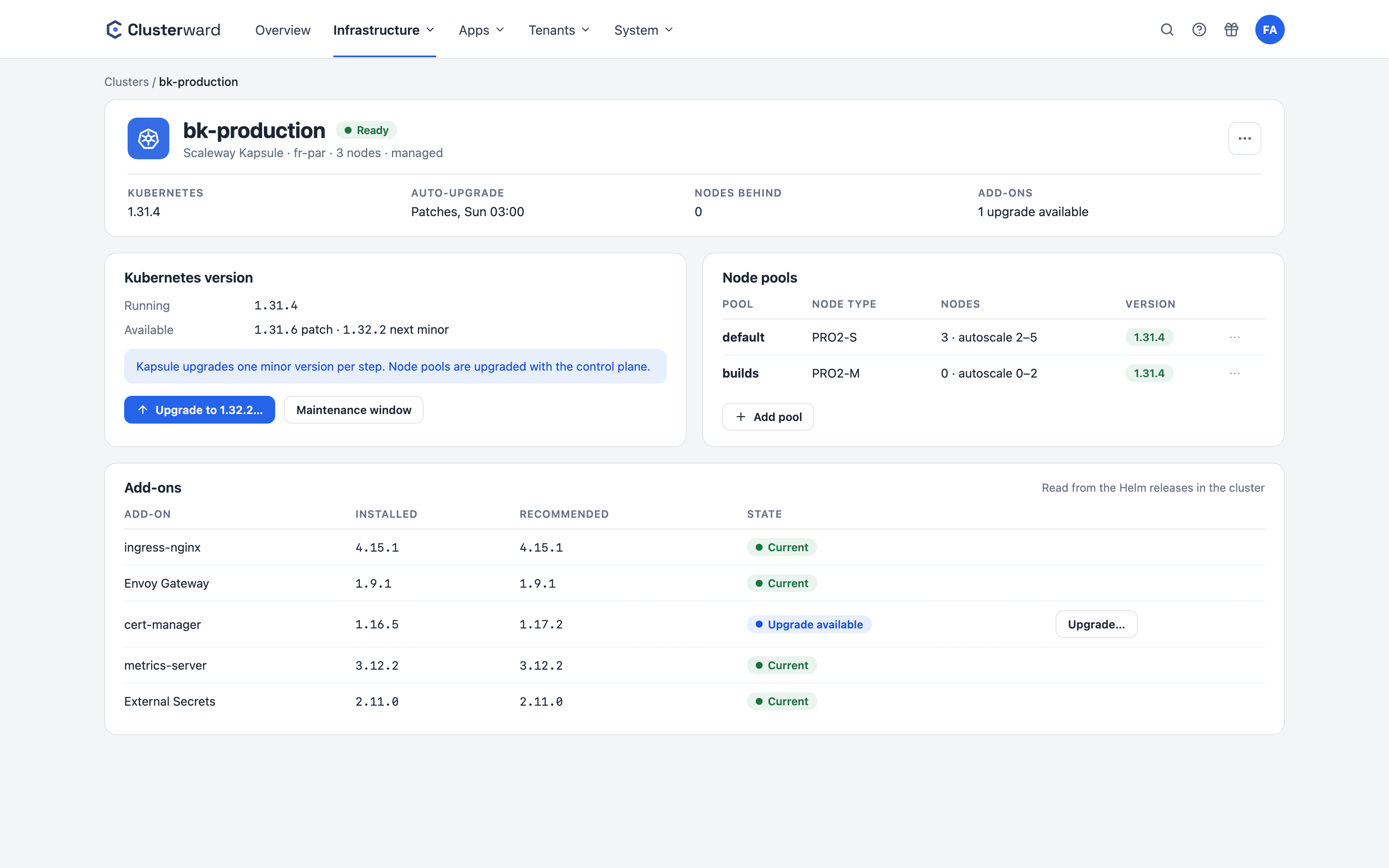1389x868 pixels.
Task: Click cert-manager installed version 1.16.5
Action: point(377,625)
